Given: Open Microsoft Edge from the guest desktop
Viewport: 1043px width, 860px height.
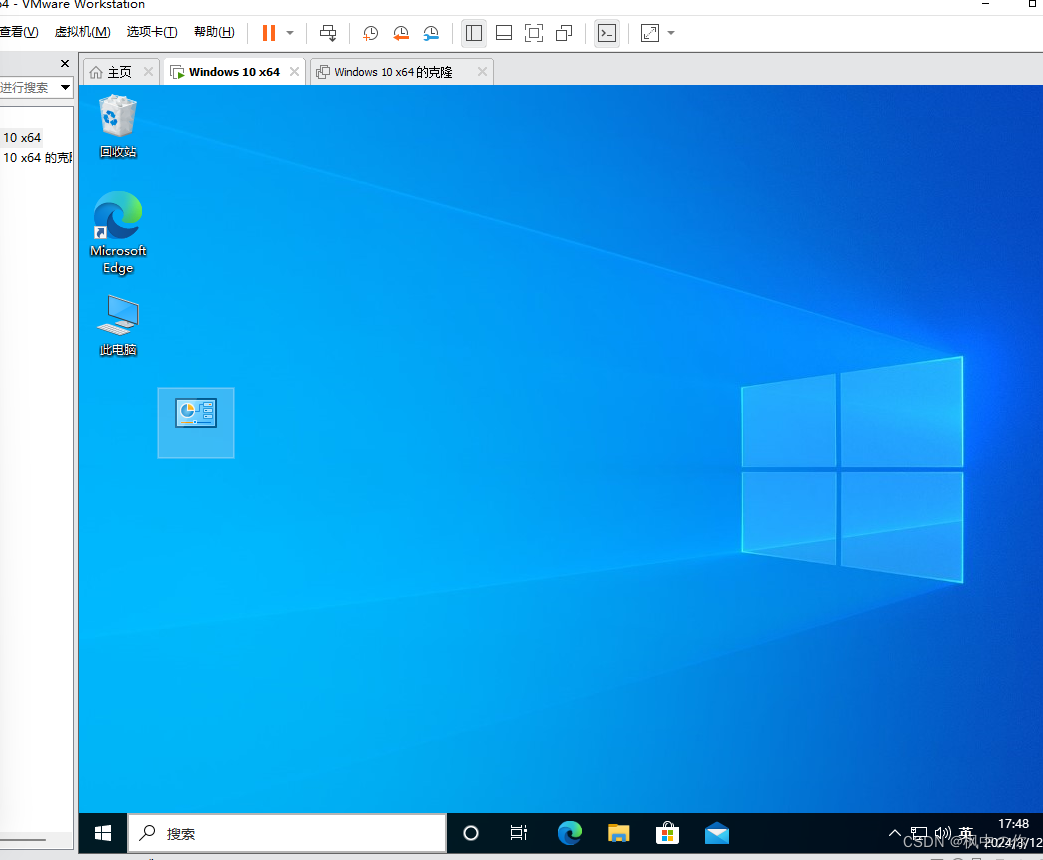Looking at the screenshot, I should [x=117, y=215].
